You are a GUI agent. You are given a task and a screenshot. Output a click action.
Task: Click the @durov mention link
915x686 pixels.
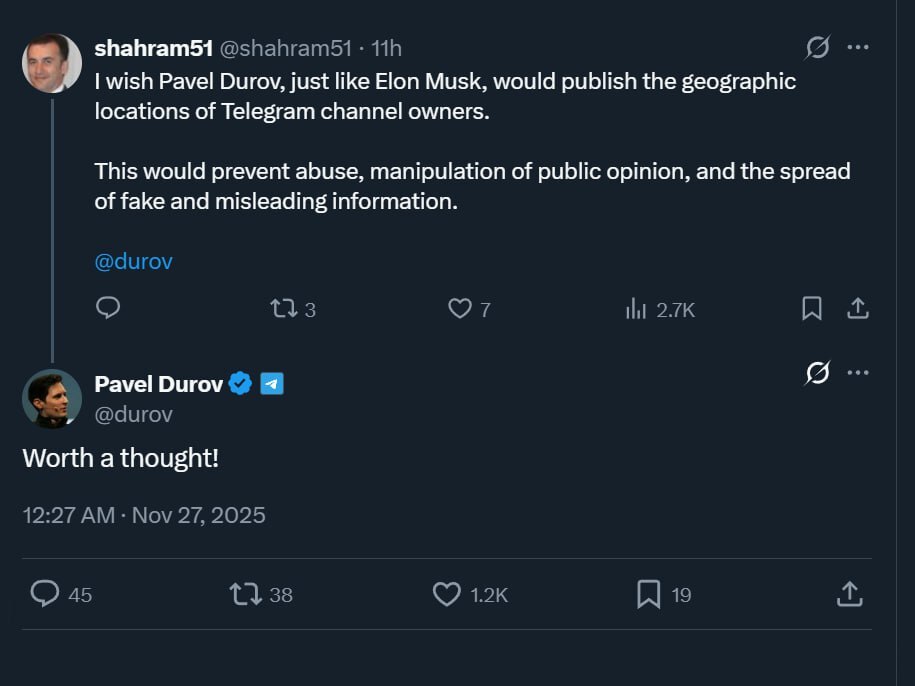(133, 261)
